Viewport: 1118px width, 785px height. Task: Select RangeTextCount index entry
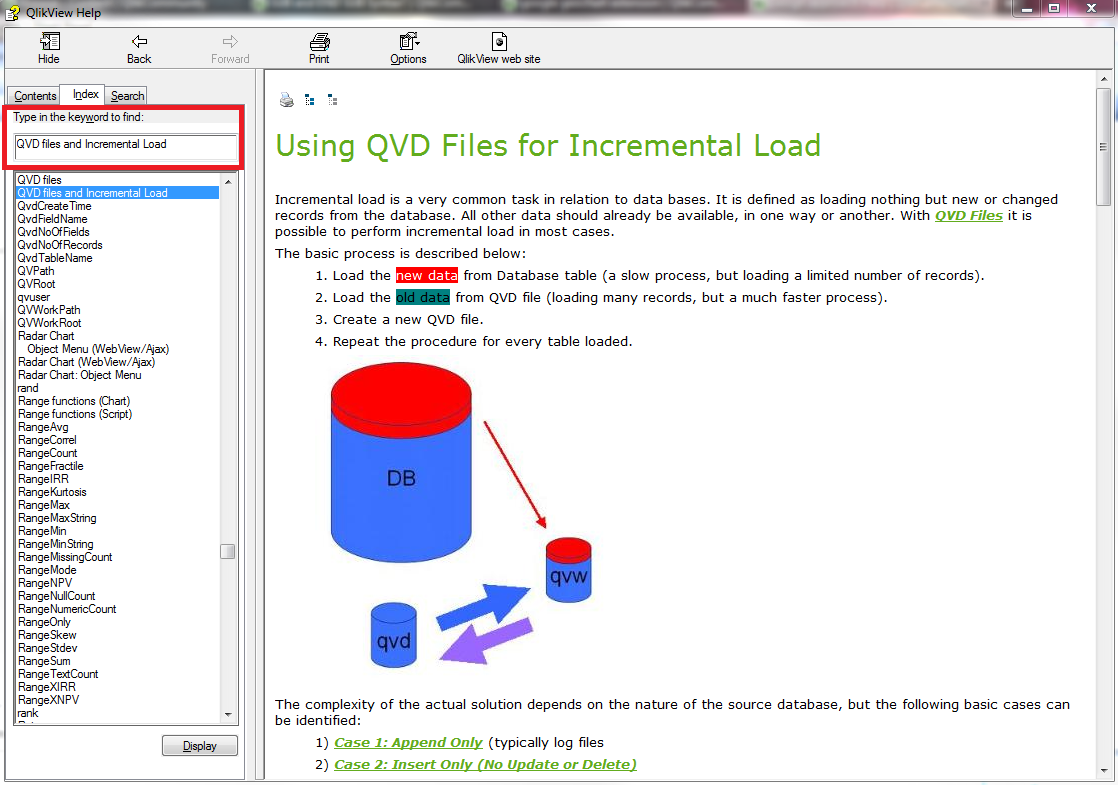[58, 674]
